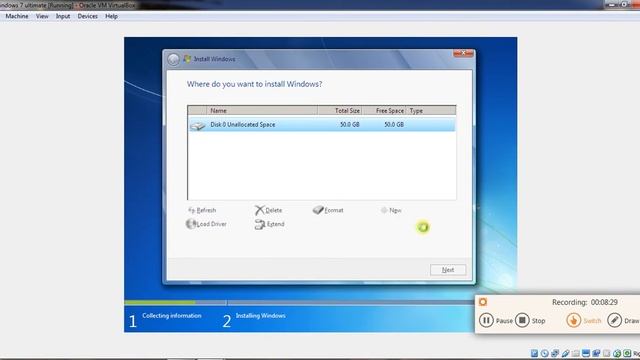Click the Format link text
The image size is (640, 360).
[334, 210]
